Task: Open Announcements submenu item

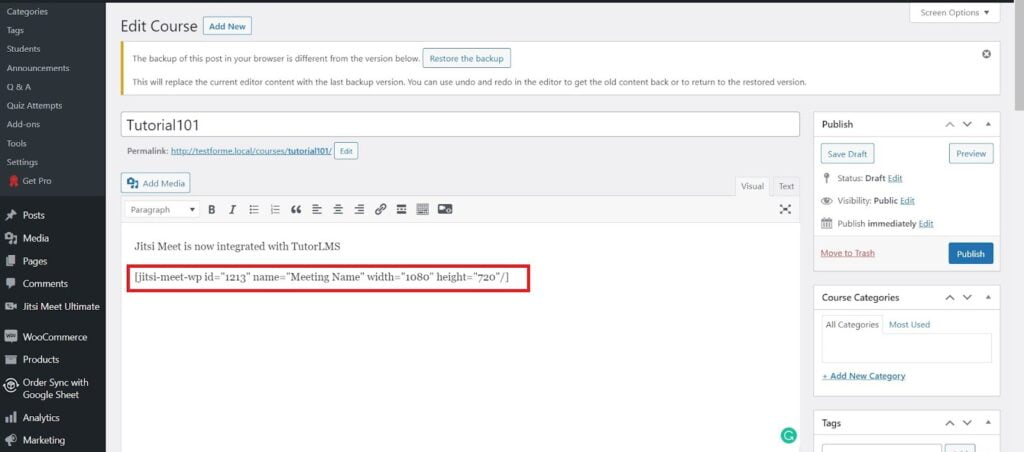Action: [38, 68]
